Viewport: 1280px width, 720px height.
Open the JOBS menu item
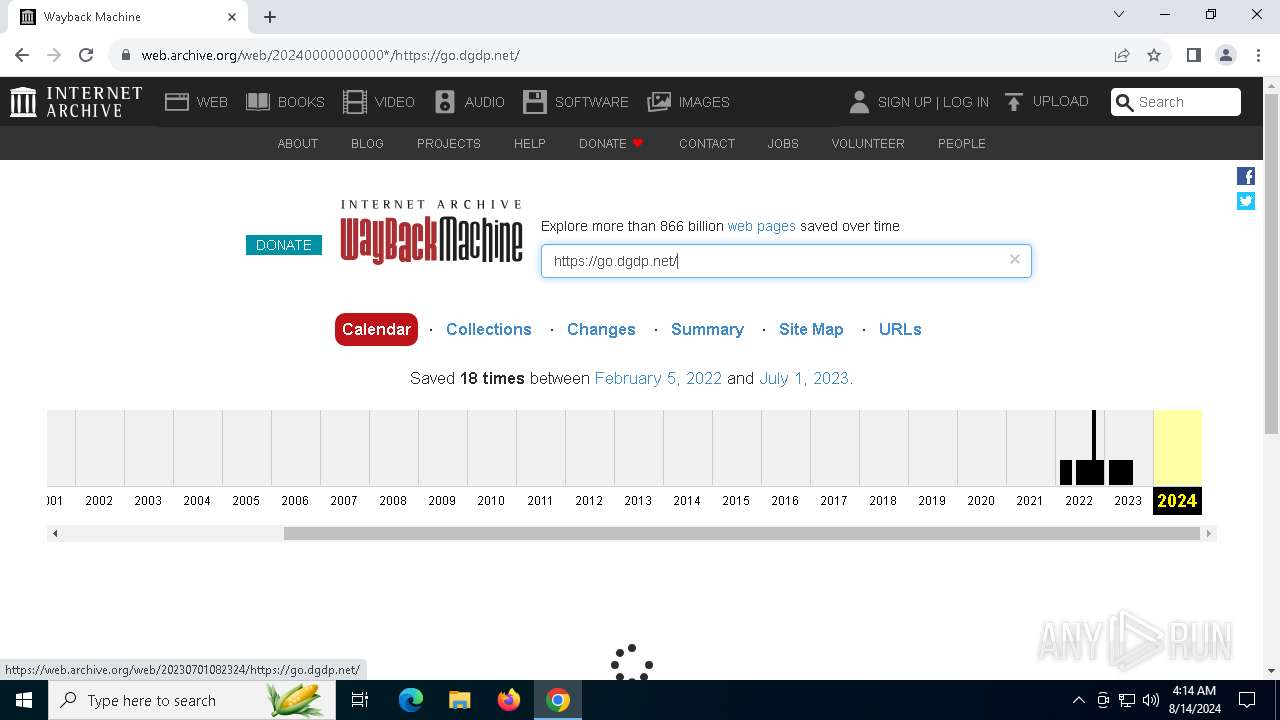pos(783,143)
